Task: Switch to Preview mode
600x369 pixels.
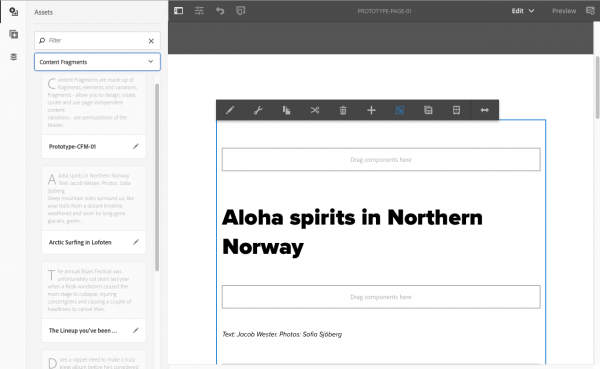Action: [x=564, y=11]
